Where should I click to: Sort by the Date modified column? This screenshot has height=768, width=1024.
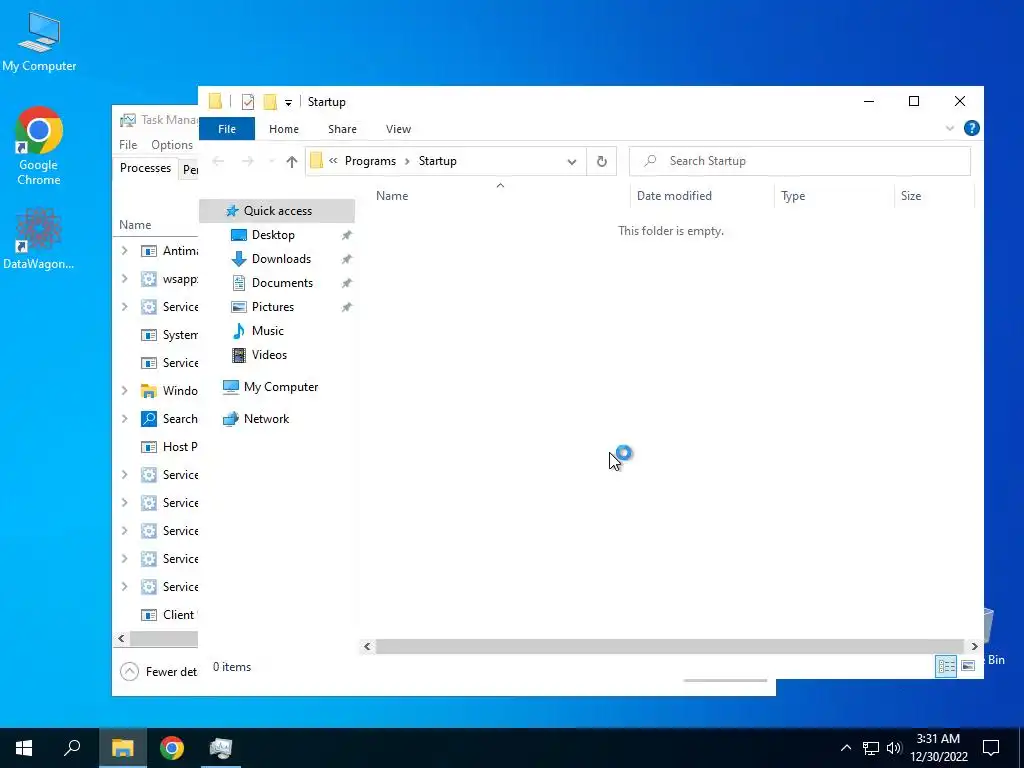(674, 196)
